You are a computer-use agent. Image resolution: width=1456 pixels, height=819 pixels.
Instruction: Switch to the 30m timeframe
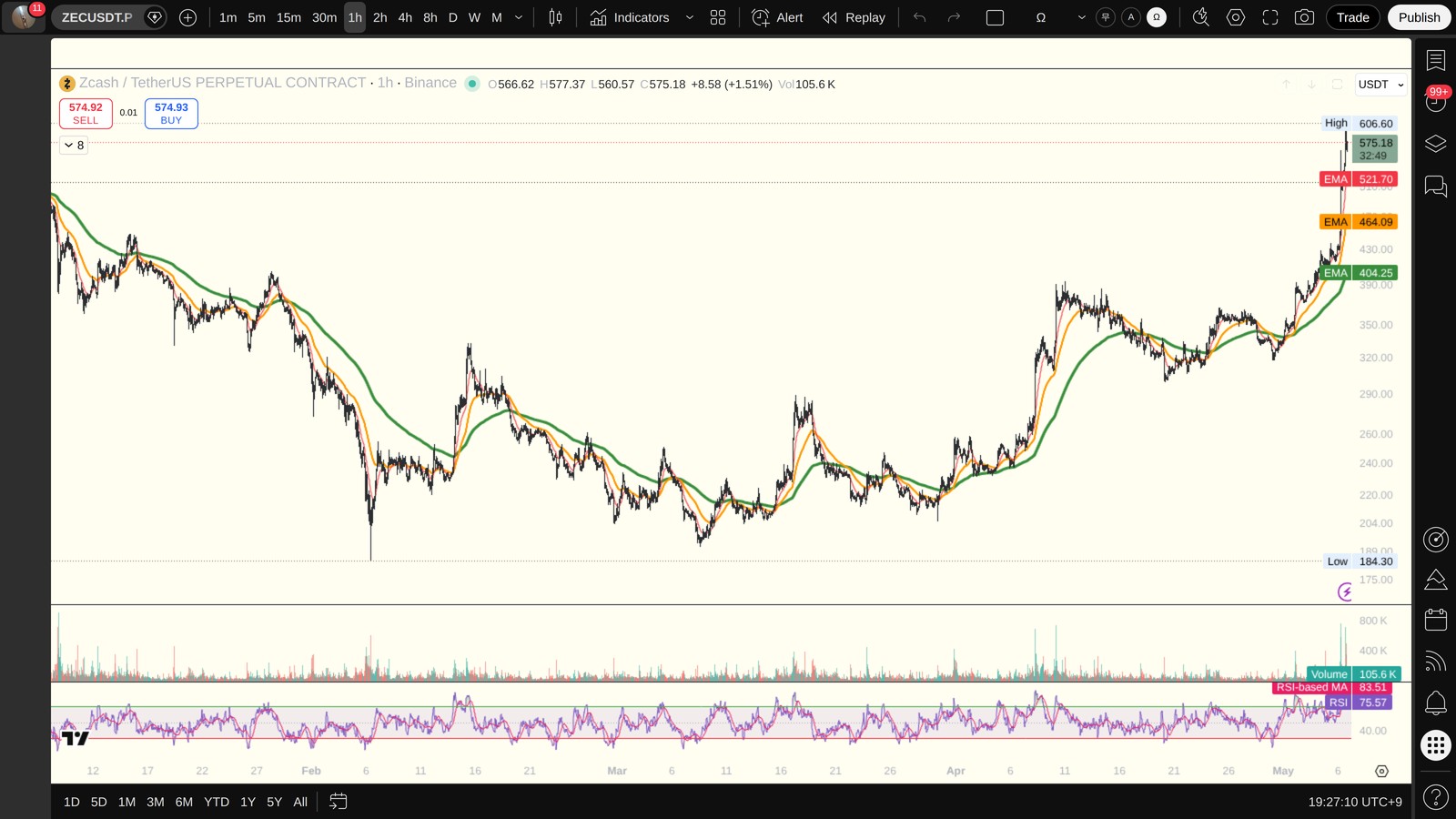[324, 17]
